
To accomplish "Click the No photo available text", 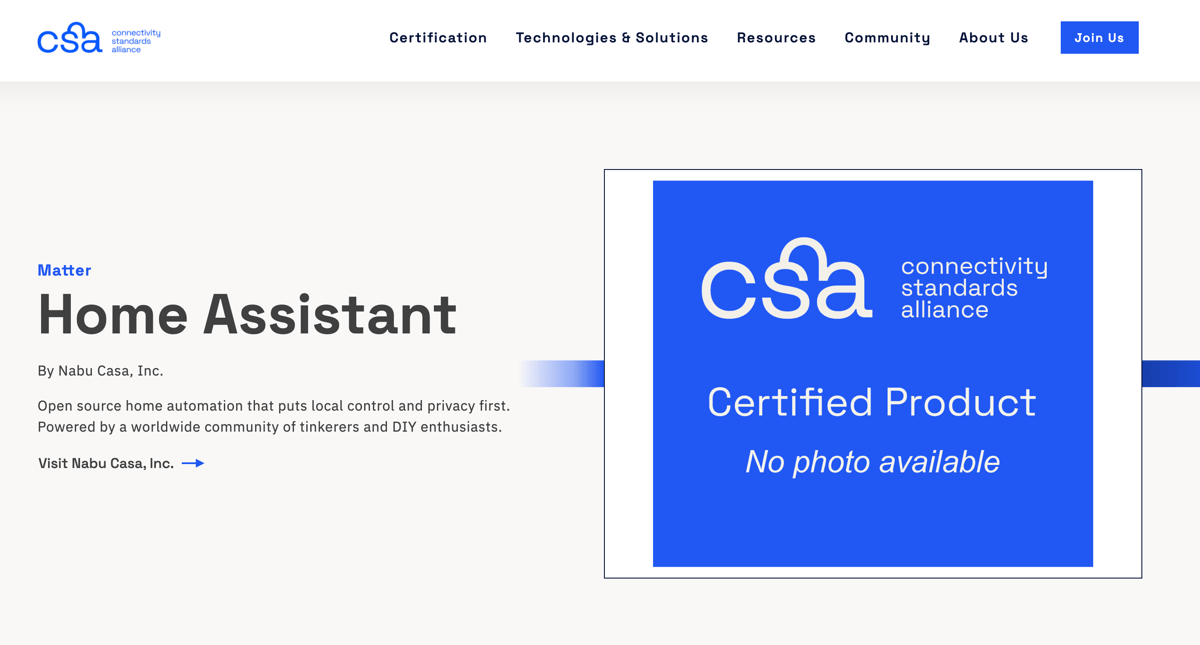I will coord(872,462).
